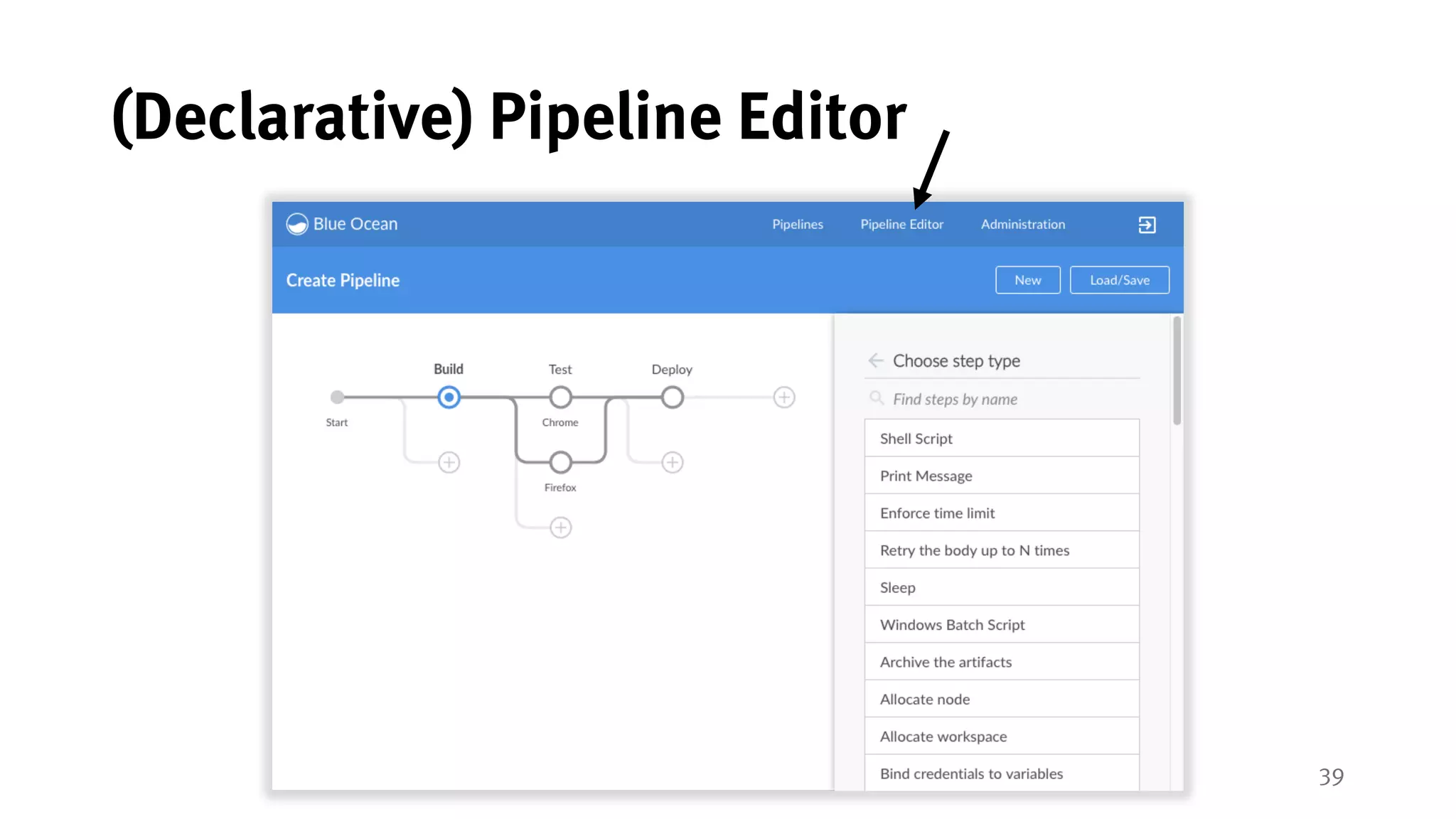Go back with the Choose step type arrow

click(x=876, y=360)
